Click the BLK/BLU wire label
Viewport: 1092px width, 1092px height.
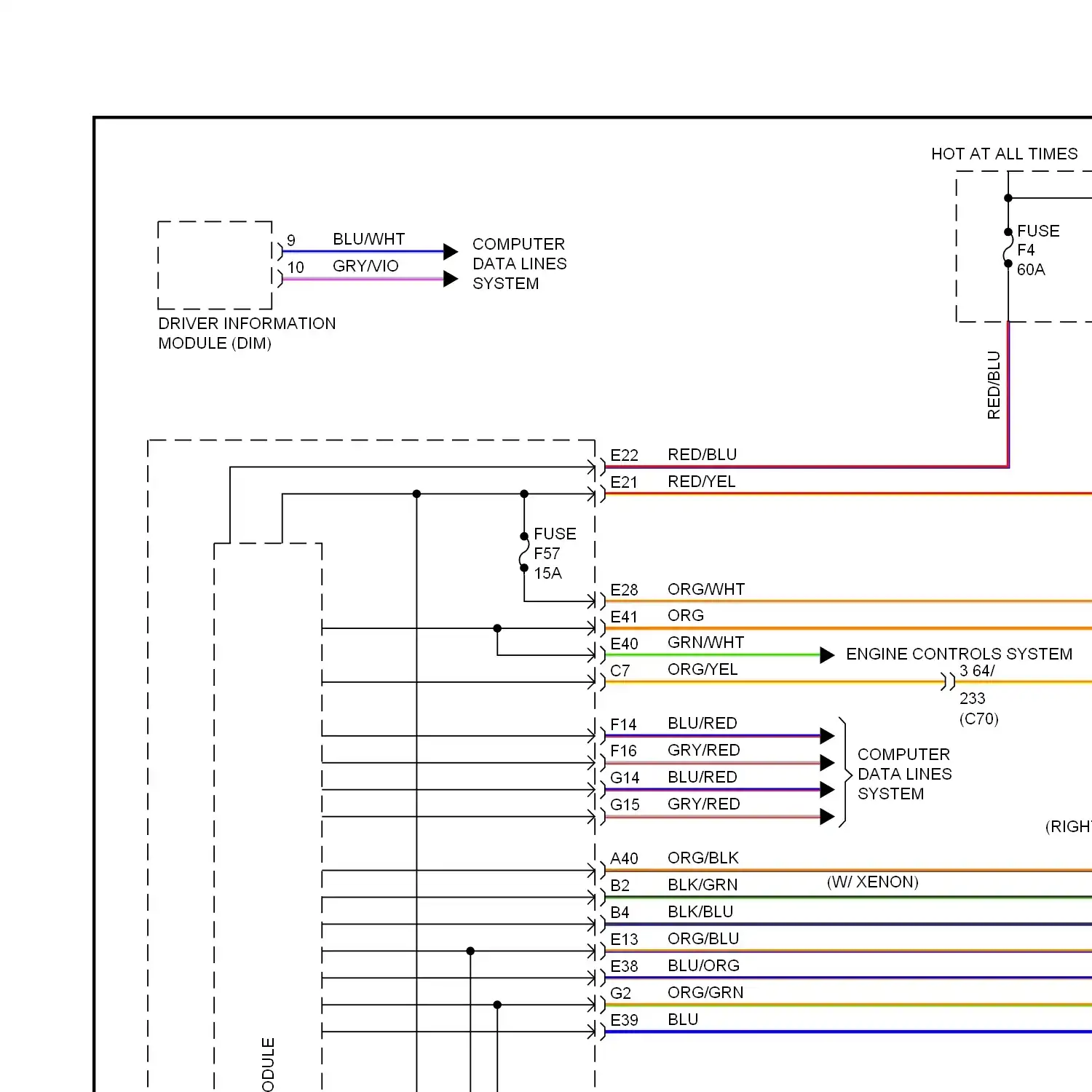700,911
